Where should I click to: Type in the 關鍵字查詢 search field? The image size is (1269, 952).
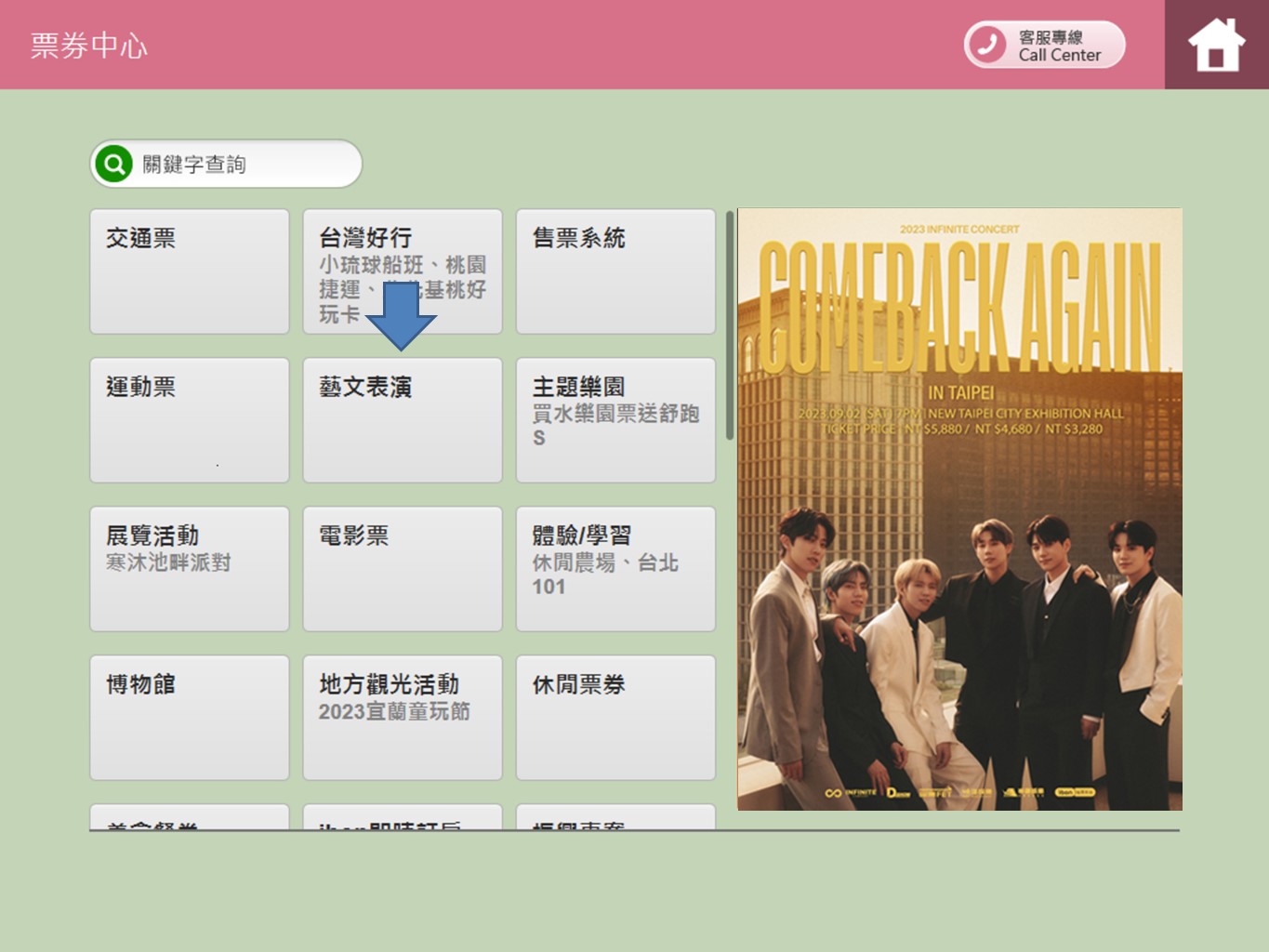coord(246,165)
